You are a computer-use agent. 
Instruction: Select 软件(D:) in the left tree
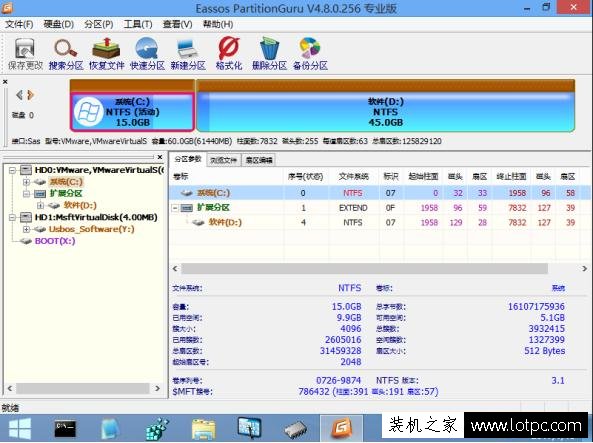point(80,205)
